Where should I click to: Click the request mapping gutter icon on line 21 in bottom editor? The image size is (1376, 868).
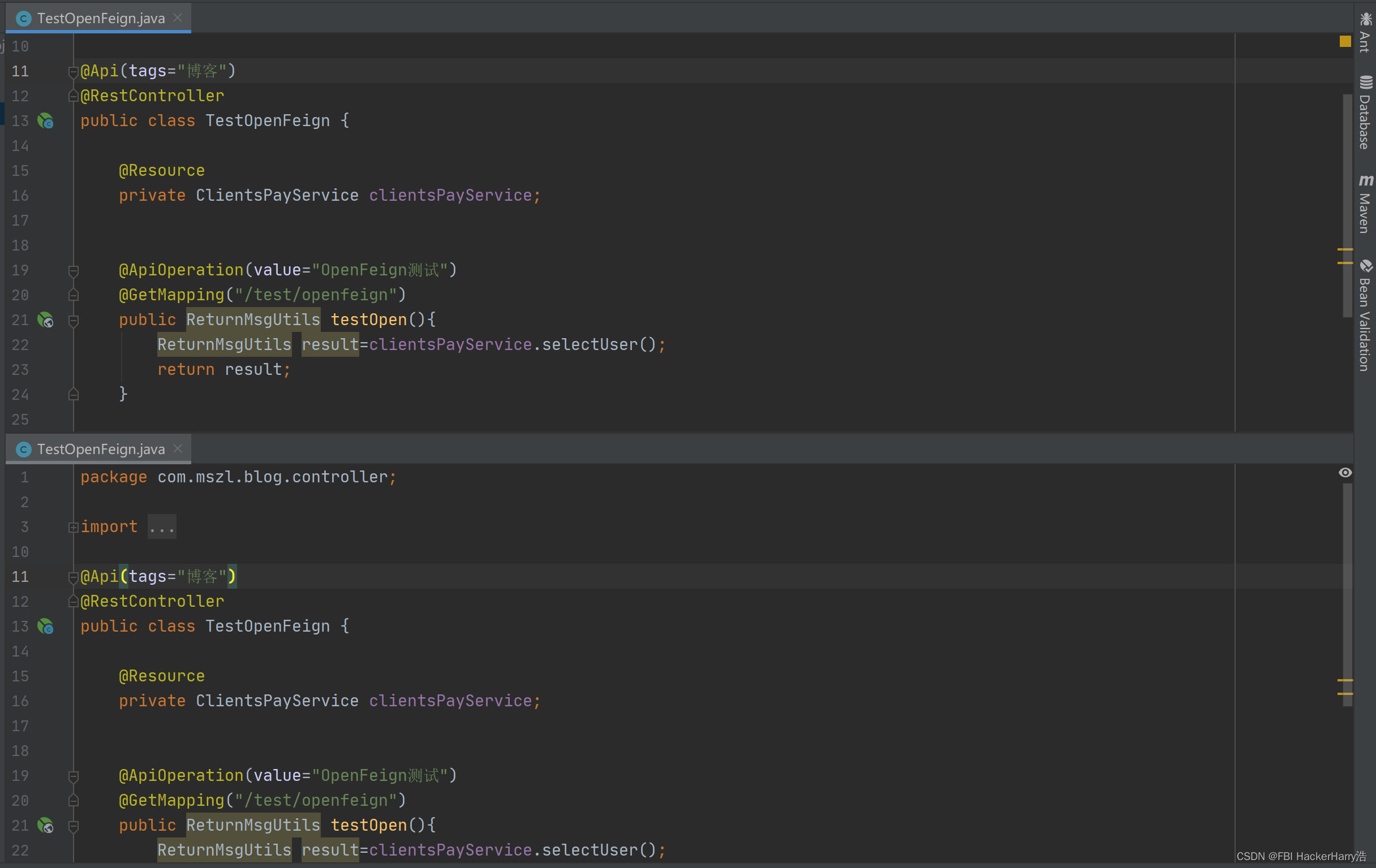click(x=45, y=825)
